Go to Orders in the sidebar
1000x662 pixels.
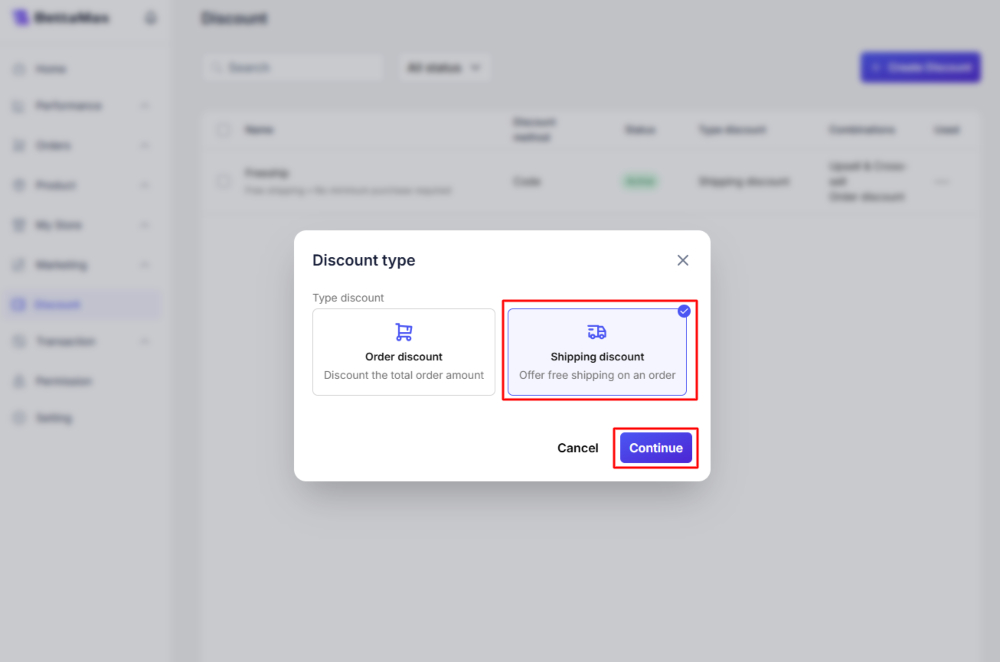[54, 146]
